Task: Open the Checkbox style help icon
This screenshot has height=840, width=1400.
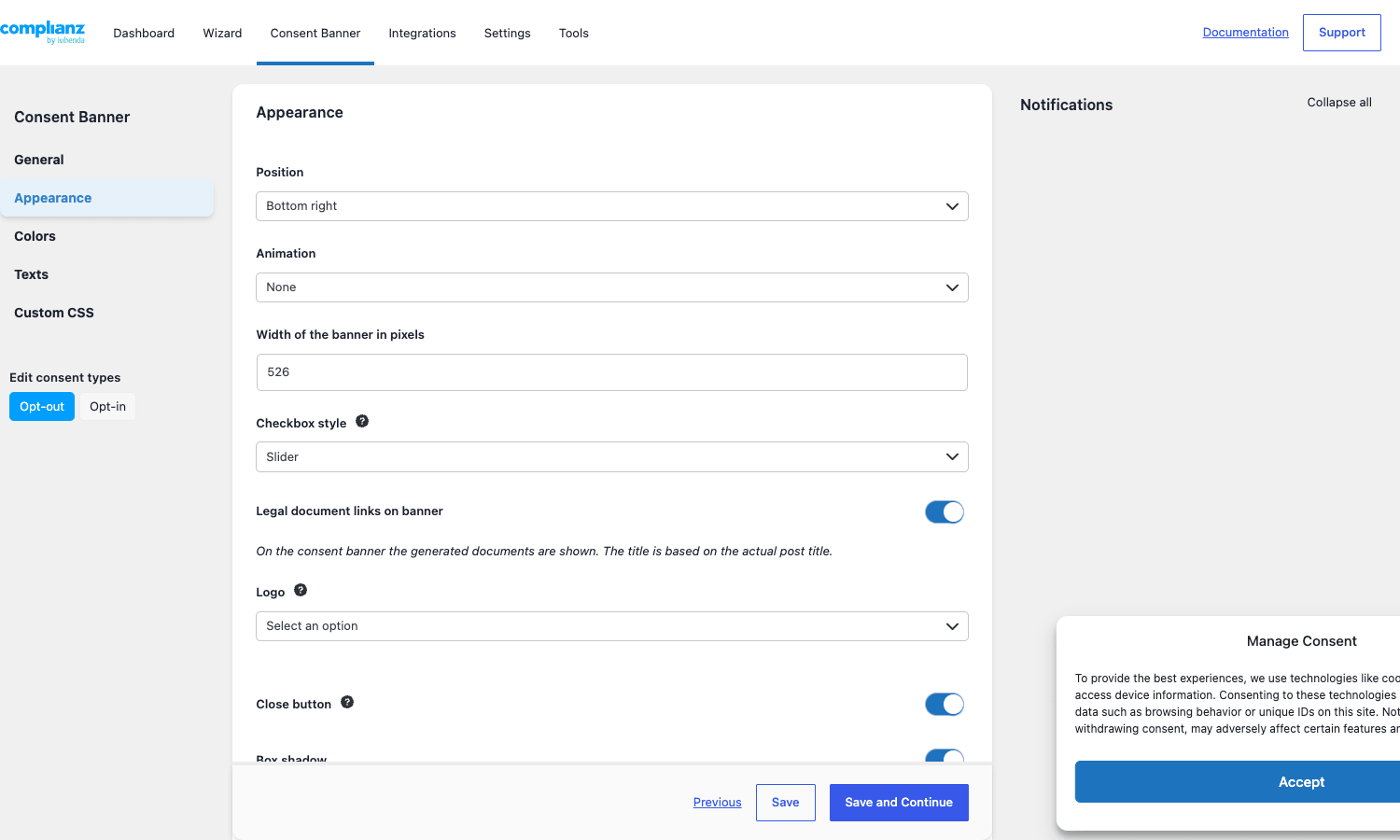Action: click(x=362, y=421)
